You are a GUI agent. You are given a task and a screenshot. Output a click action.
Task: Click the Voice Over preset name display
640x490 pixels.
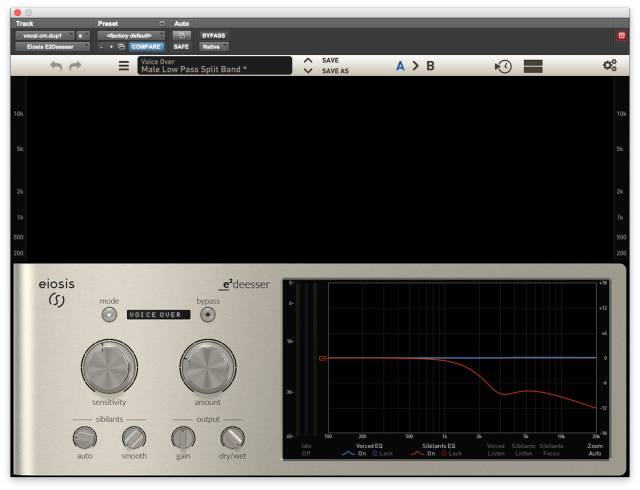(215, 66)
